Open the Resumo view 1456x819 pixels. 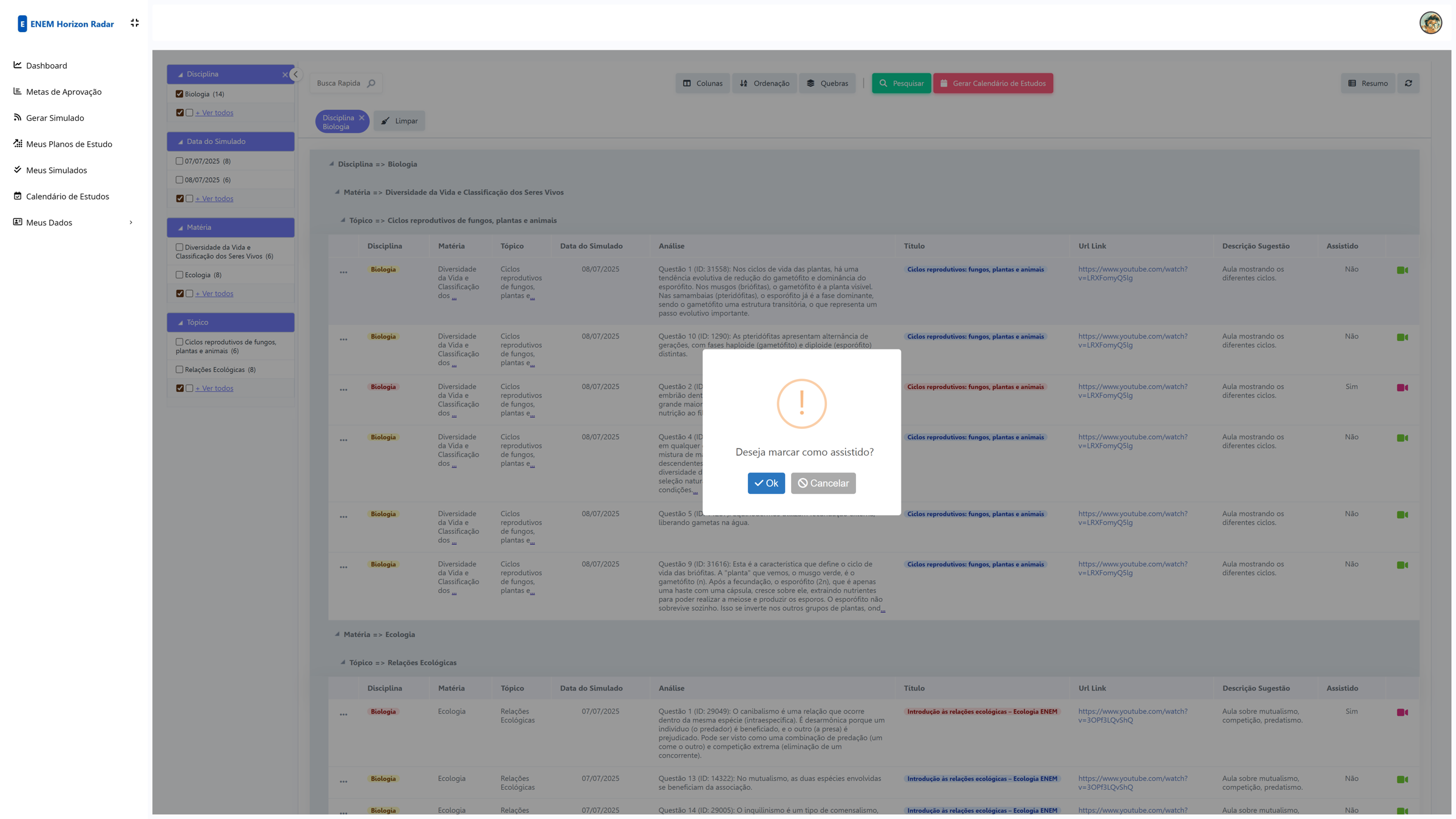pos(1368,83)
